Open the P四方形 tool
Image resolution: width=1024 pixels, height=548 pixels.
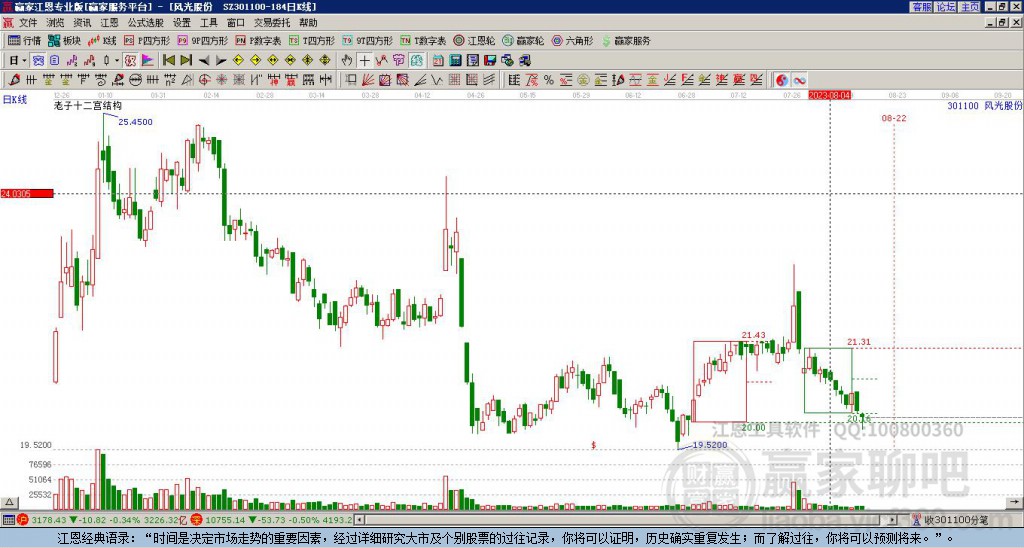tap(147, 40)
